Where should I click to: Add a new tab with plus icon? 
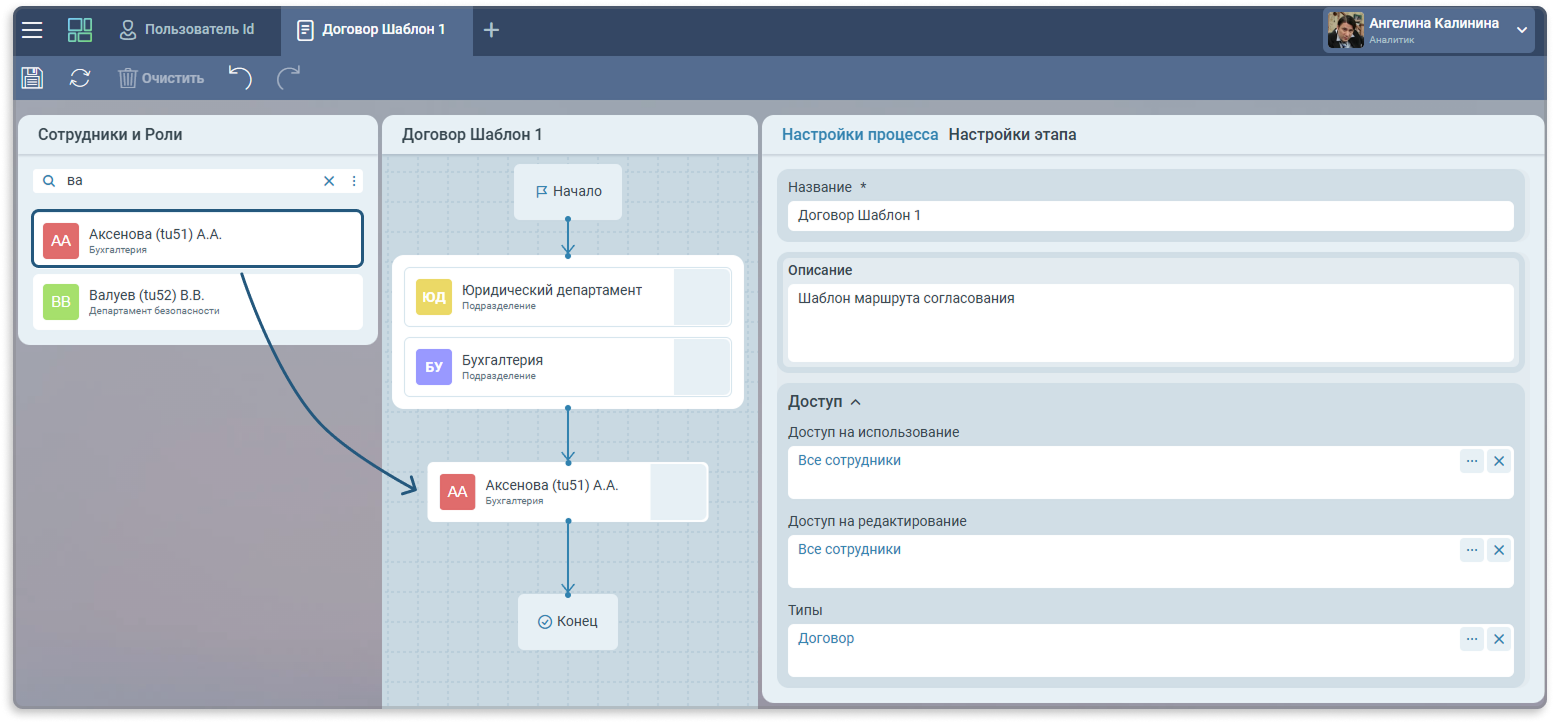(491, 30)
